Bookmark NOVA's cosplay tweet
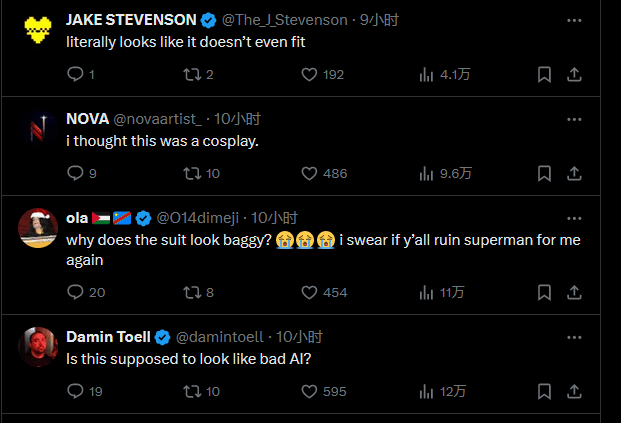Image resolution: width=621 pixels, height=423 pixels. [x=544, y=173]
